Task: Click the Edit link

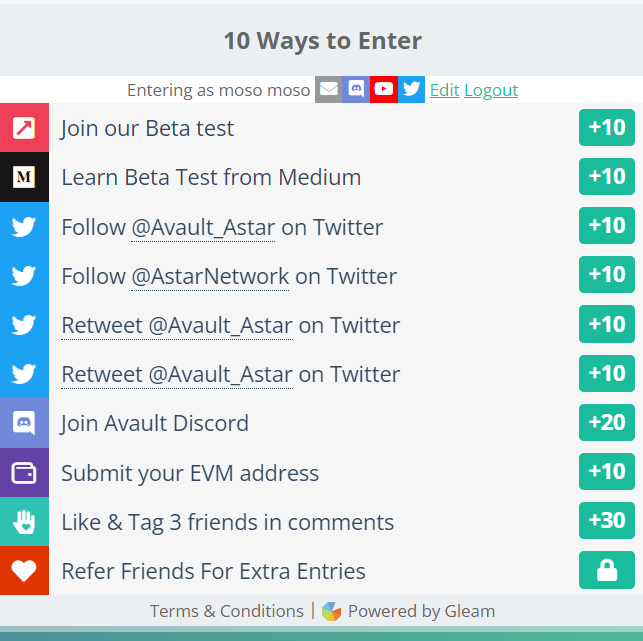Action: (x=445, y=90)
